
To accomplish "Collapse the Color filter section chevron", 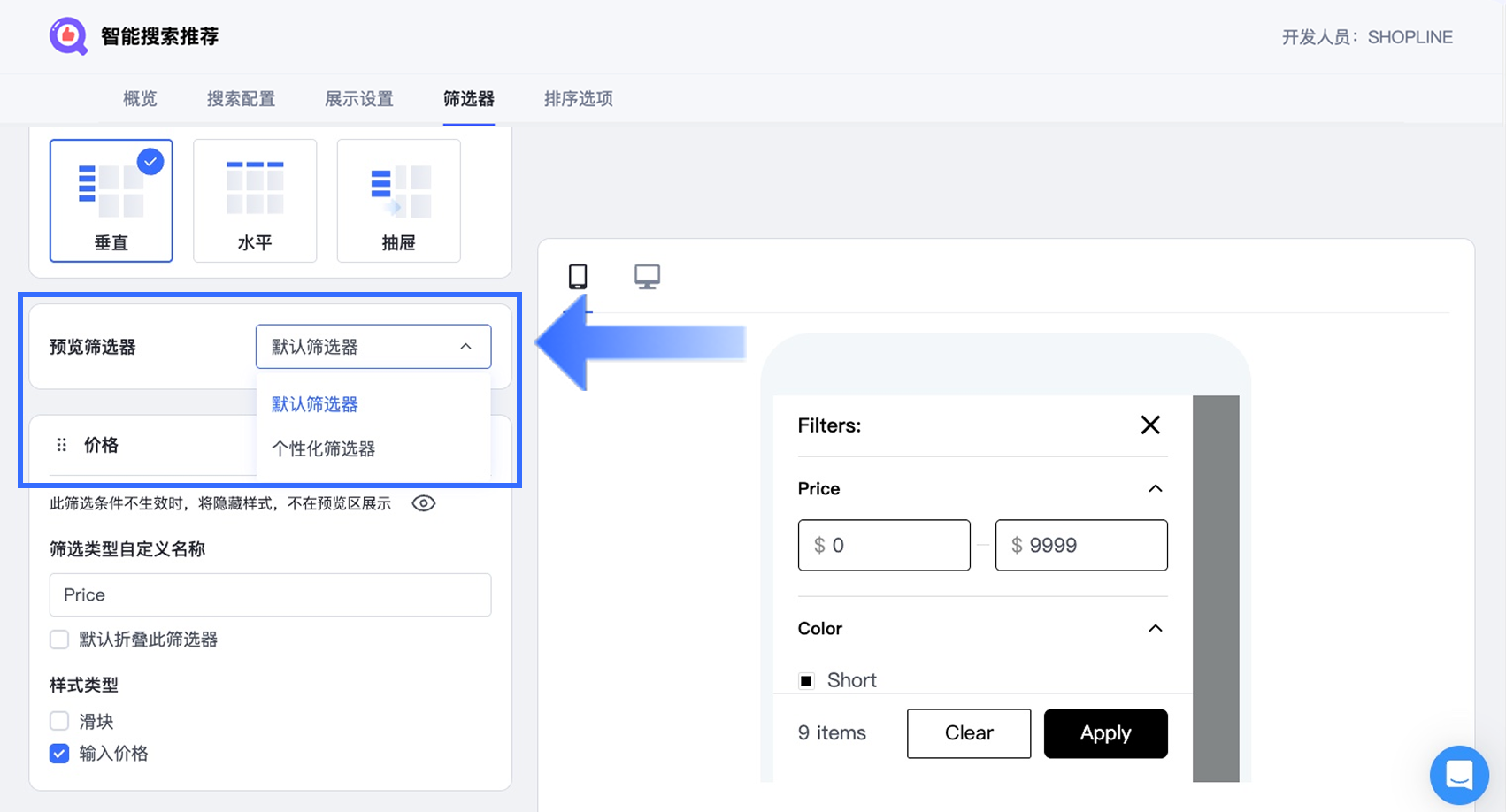I will click(1155, 629).
